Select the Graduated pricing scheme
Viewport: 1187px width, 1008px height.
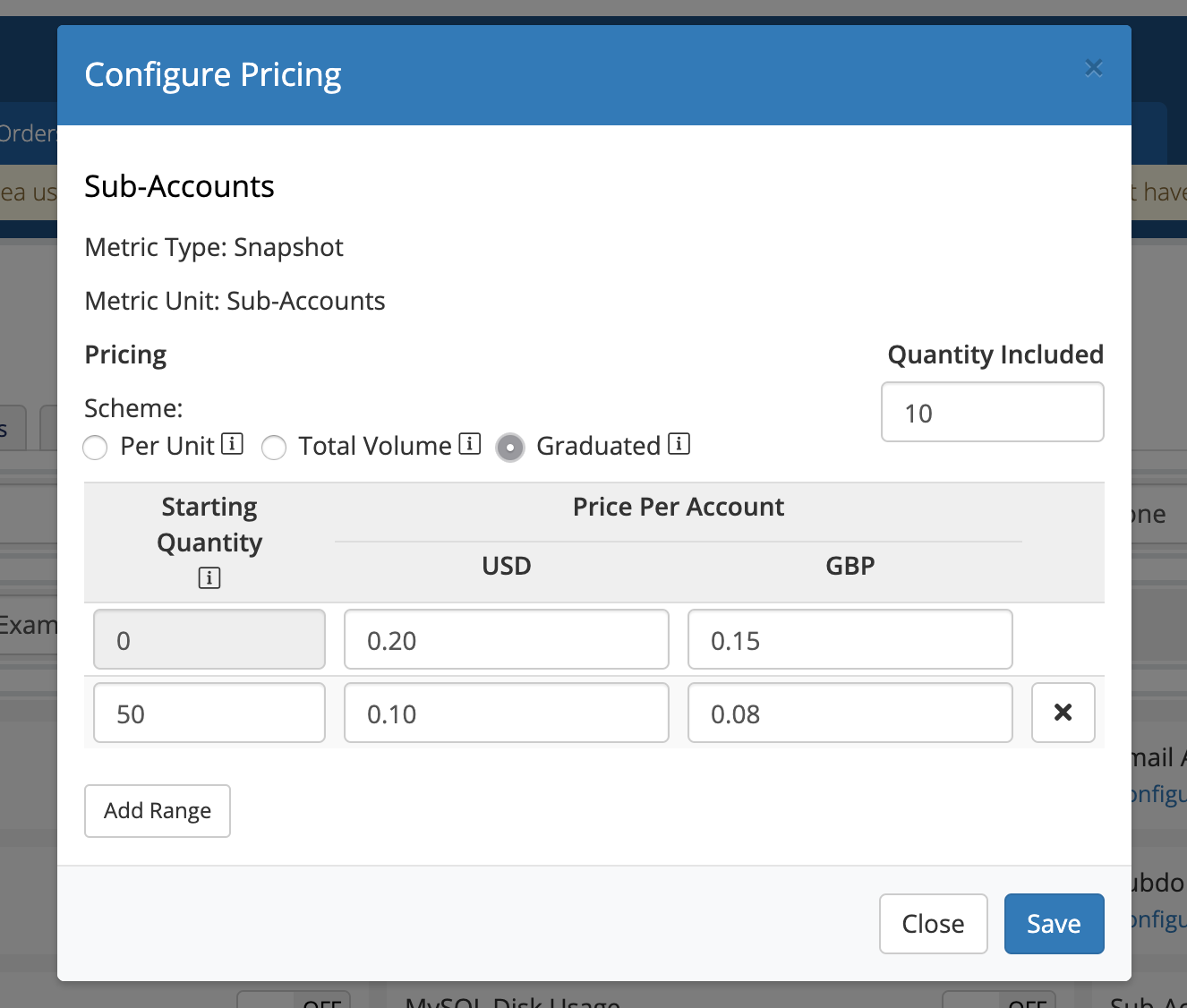pos(510,447)
